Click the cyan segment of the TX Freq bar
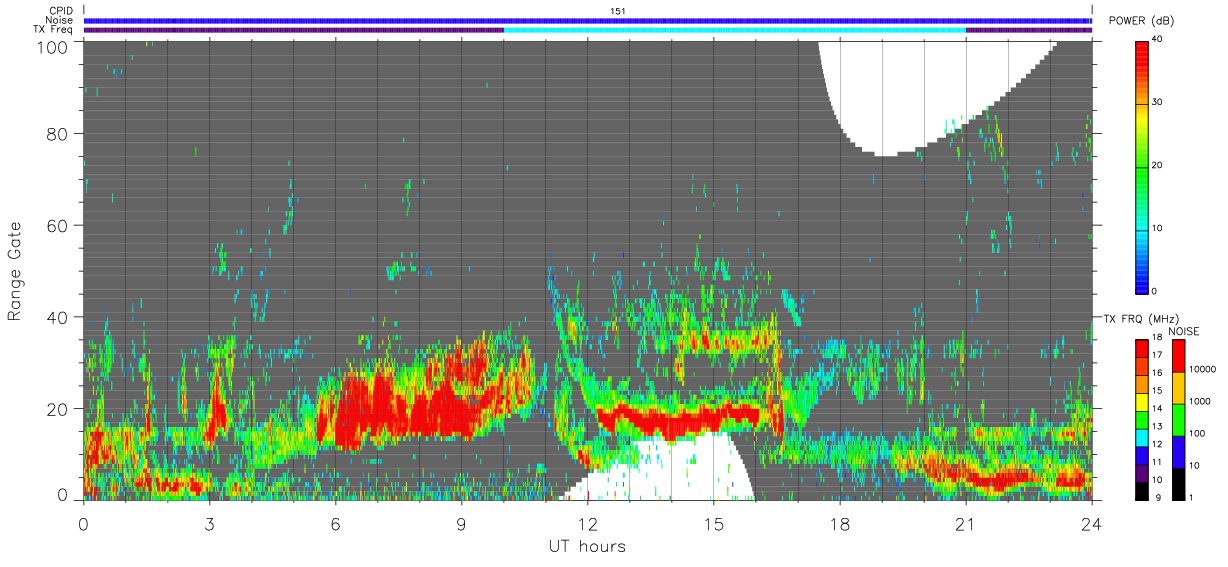Image resolution: width=1228 pixels, height=567 pixels. [x=735, y=30]
